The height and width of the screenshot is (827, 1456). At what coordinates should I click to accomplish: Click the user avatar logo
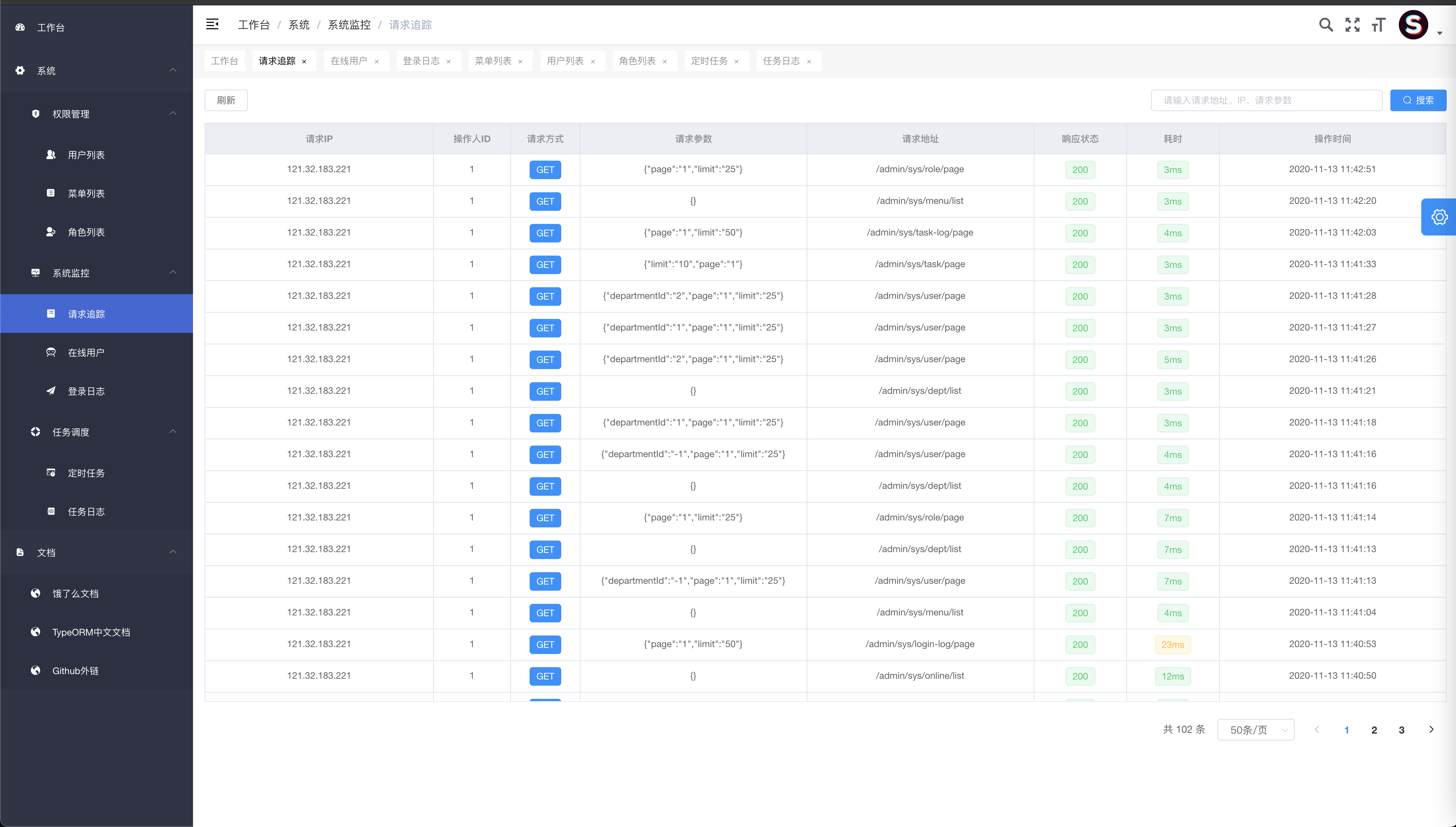click(x=1413, y=25)
